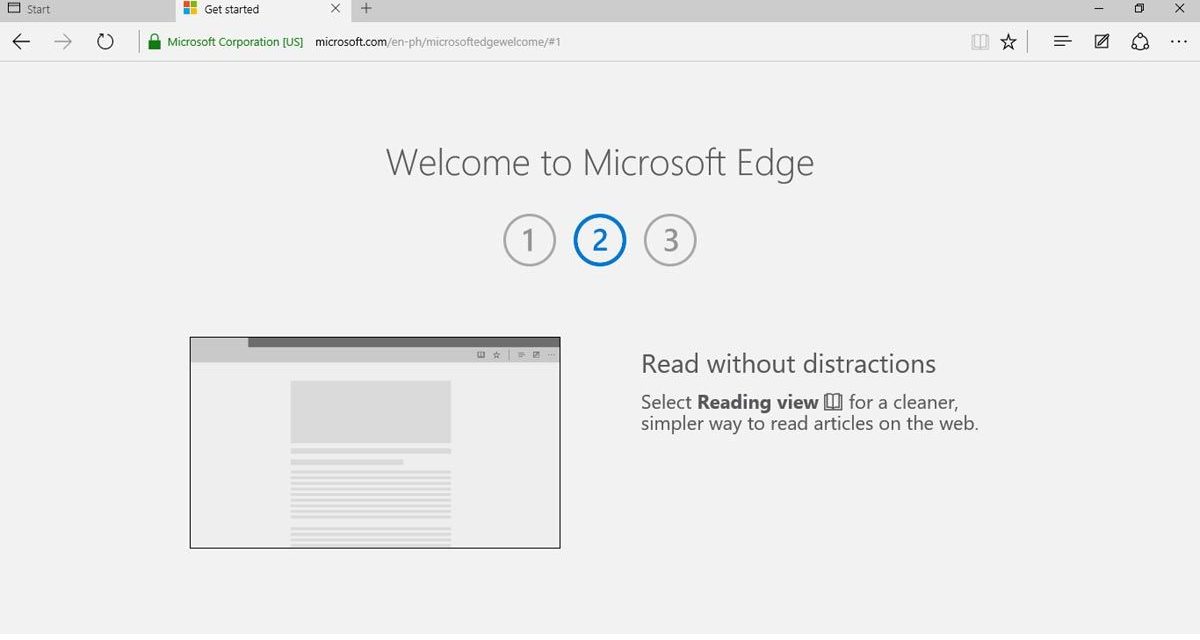1200x640 pixels.
Task: Click the bold Reading view text
Action: (x=758, y=402)
